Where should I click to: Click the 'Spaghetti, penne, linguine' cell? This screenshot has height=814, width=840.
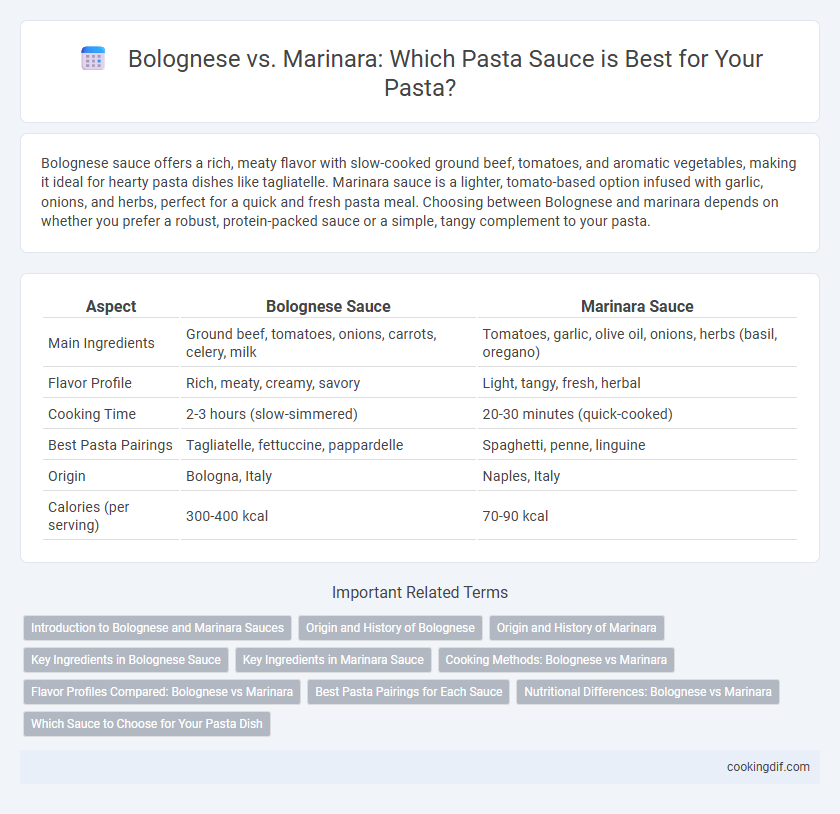(637, 445)
